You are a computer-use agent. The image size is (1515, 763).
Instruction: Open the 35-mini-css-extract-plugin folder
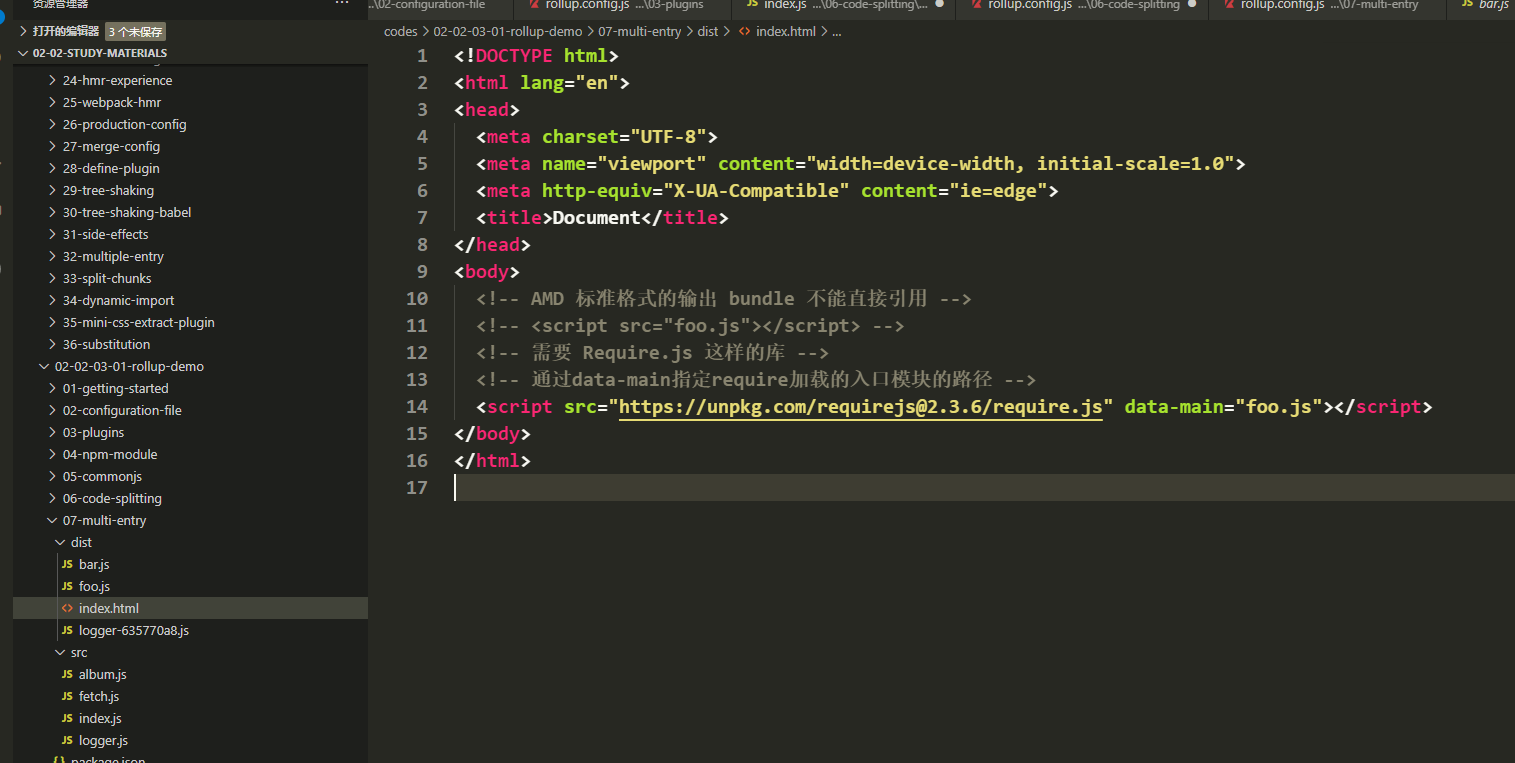click(x=138, y=323)
